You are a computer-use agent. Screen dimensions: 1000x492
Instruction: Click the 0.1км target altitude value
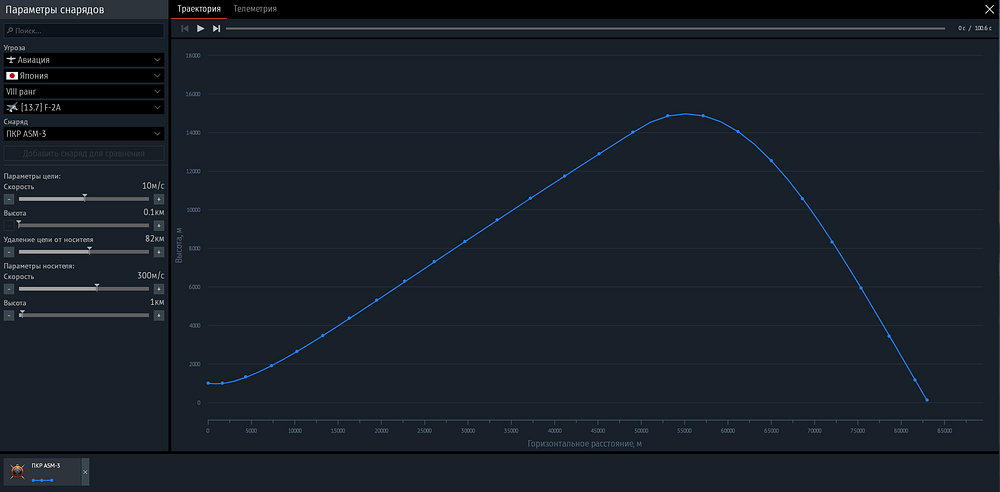[154, 212]
